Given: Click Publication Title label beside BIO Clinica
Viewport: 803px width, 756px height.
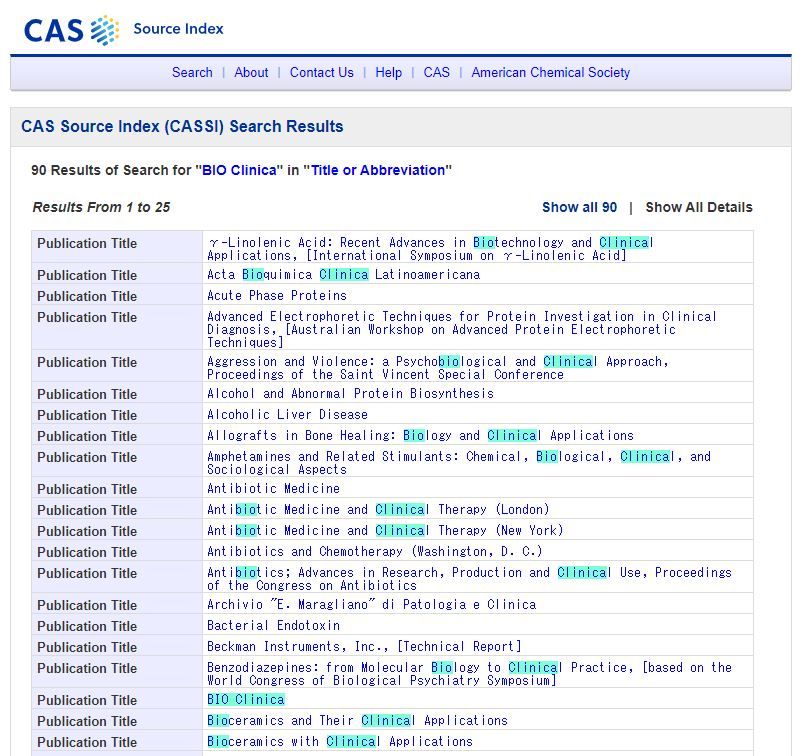Looking at the screenshot, I should [87, 700].
